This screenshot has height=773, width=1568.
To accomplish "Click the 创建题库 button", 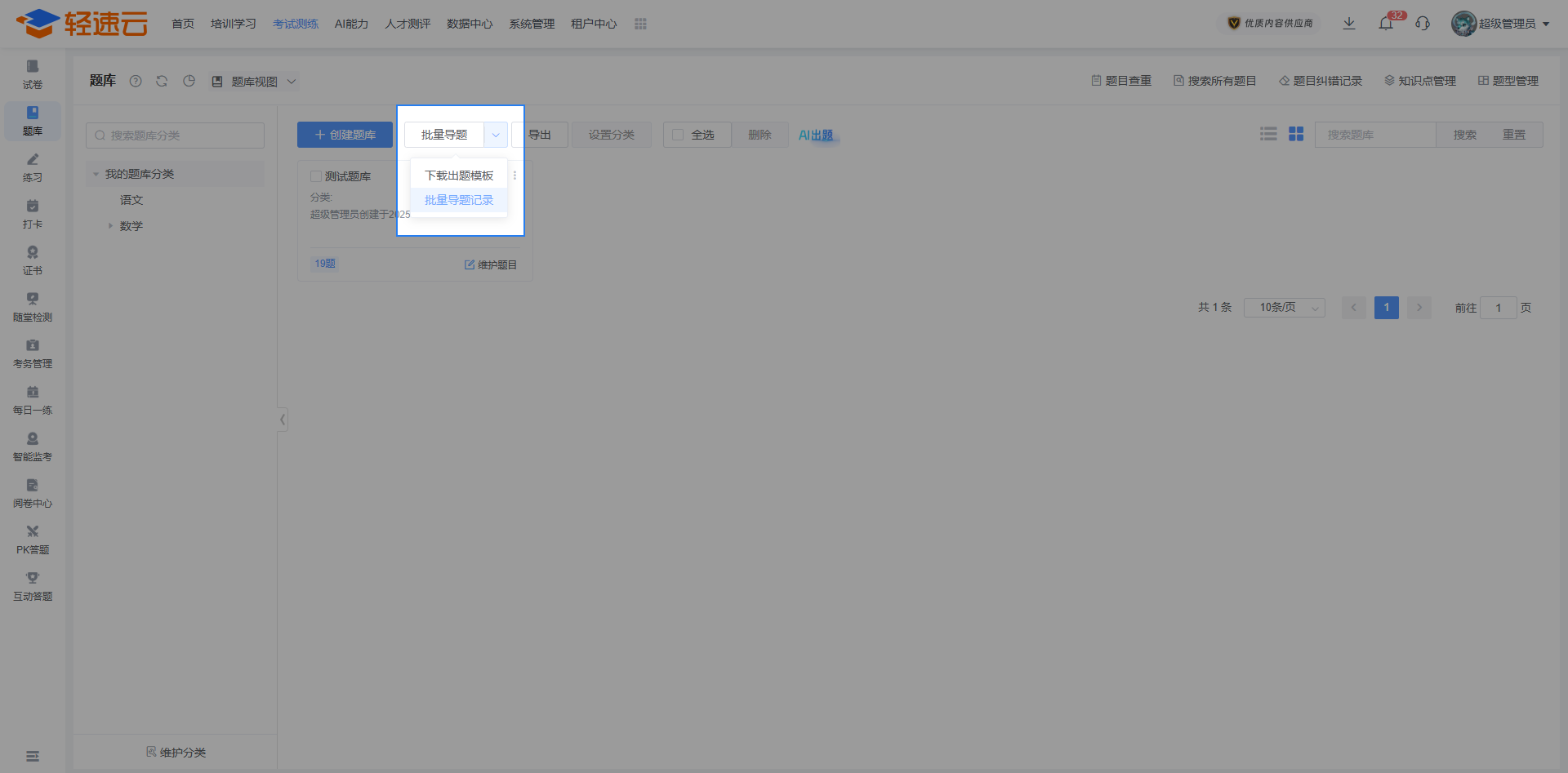I will pos(345,135).
